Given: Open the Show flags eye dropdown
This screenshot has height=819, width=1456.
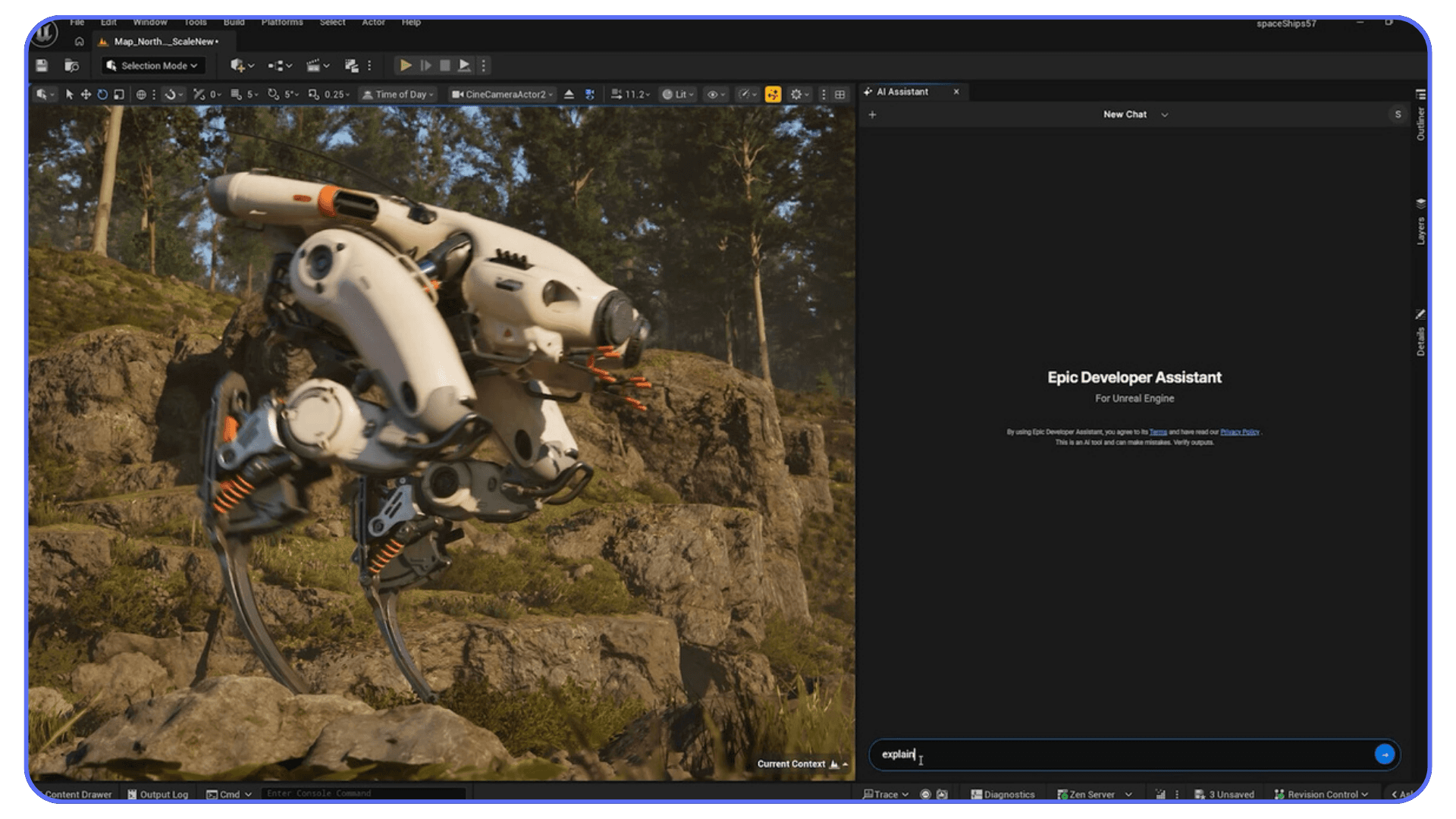Looking at the screenshot, I should tap(716, 95).
